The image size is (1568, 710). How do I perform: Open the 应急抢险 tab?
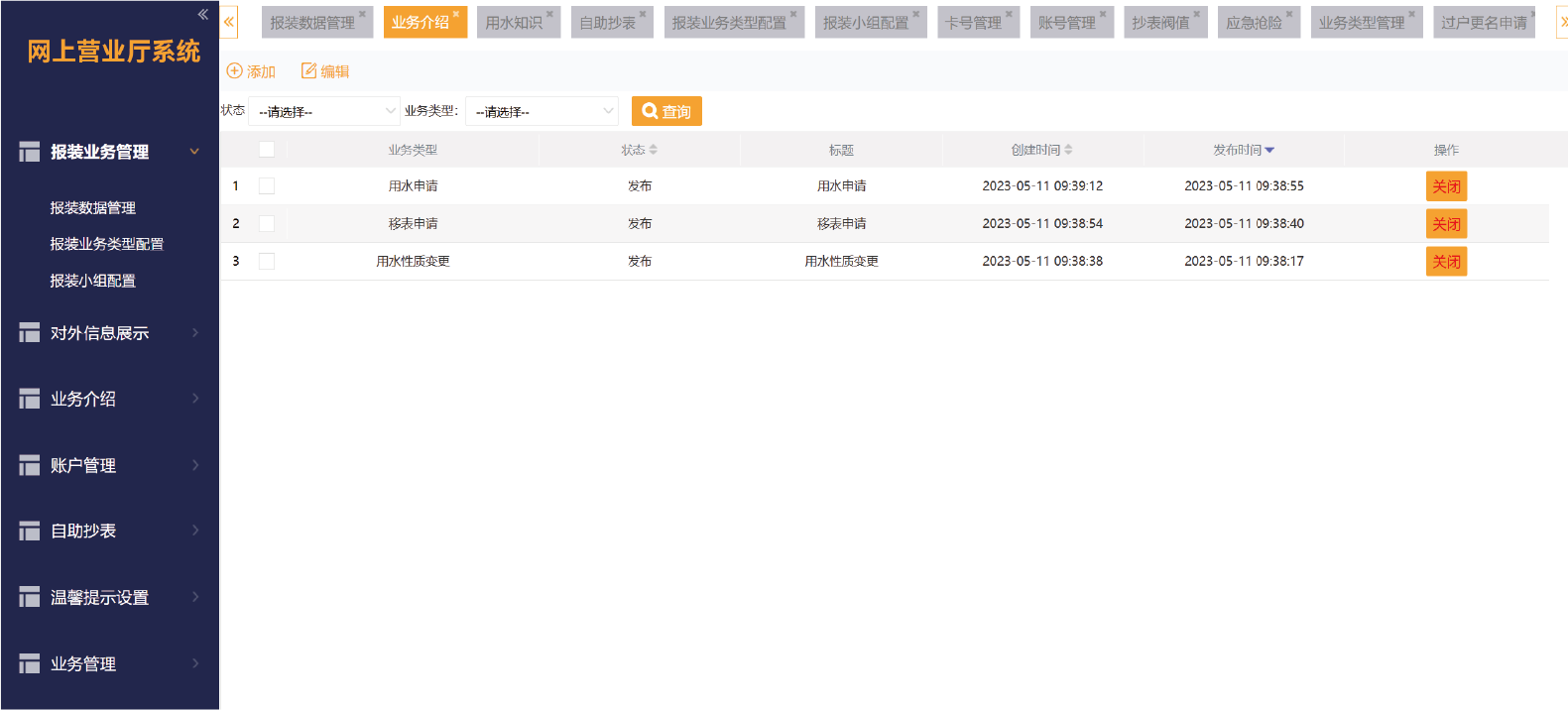[1254, 23]
